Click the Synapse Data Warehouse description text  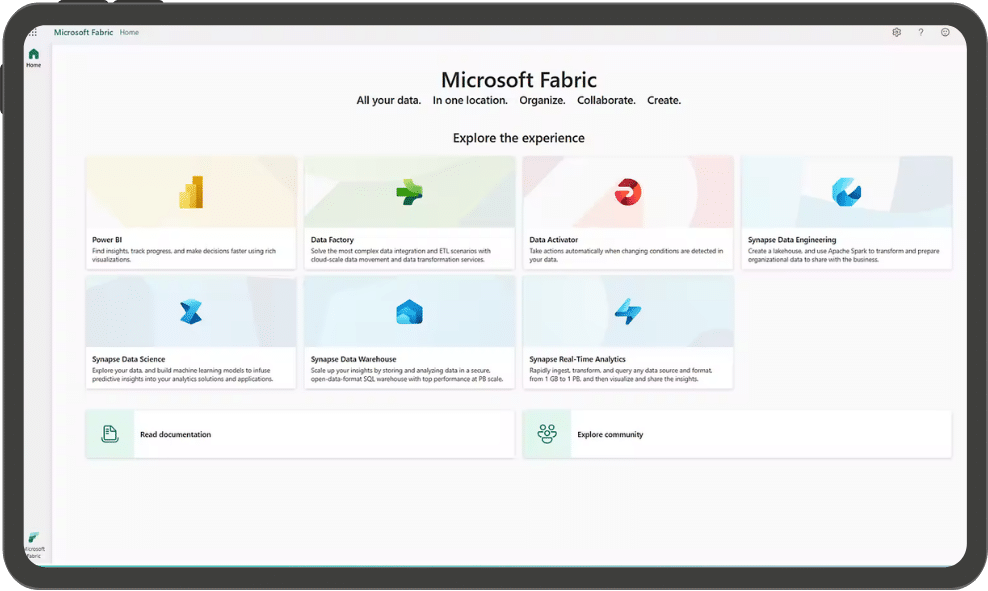407,375
